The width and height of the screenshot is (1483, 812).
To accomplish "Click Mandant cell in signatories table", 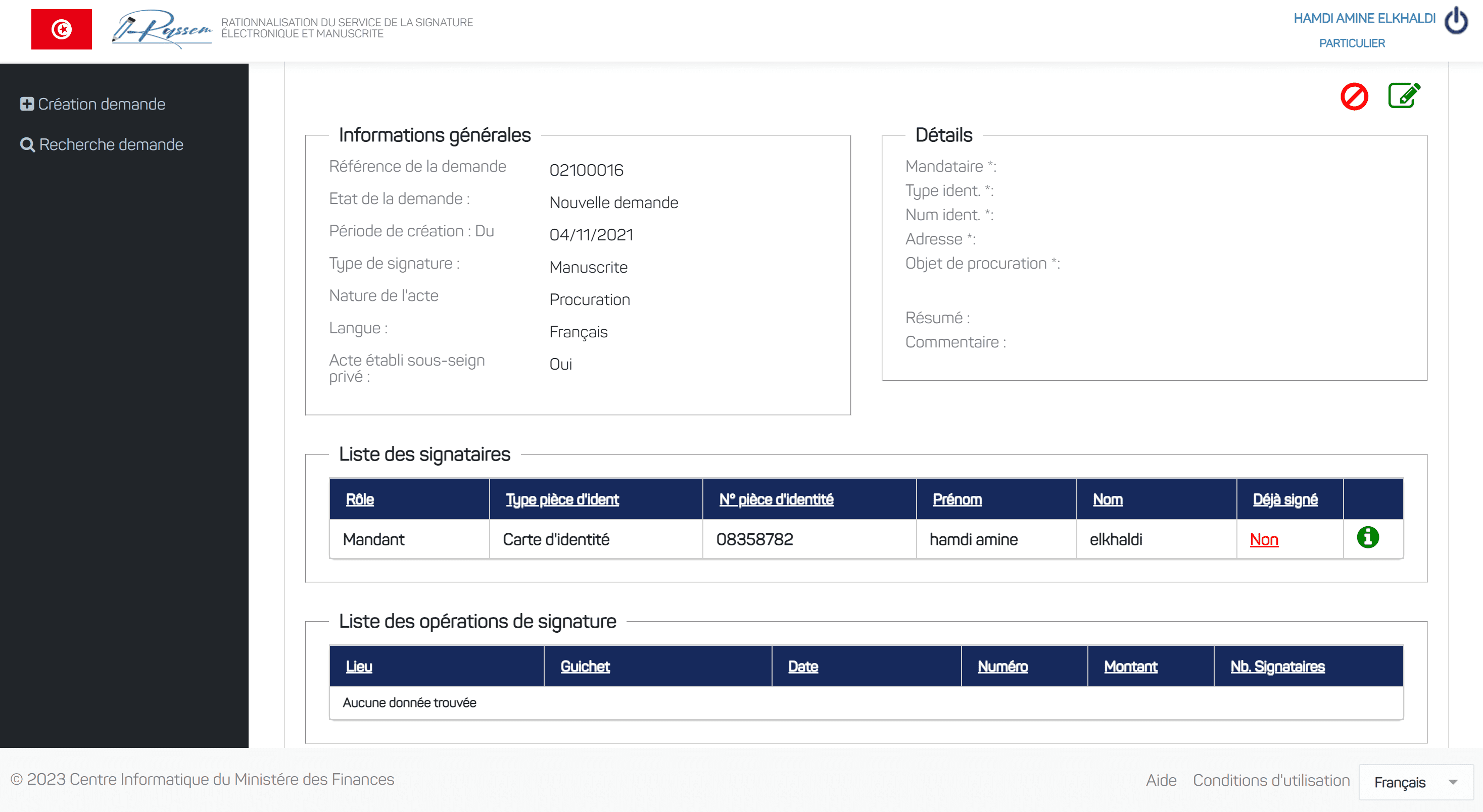I will 409,539.
